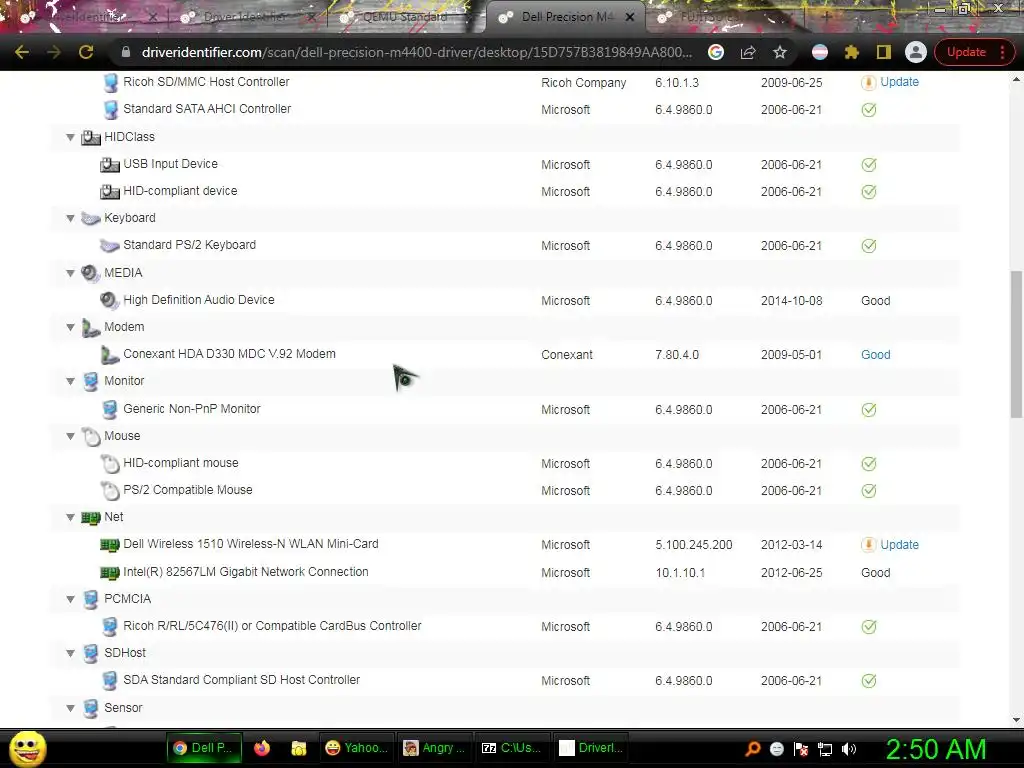Click the 2:50 AM clock
Screen dimensions: 1024x768
[936, 749]
